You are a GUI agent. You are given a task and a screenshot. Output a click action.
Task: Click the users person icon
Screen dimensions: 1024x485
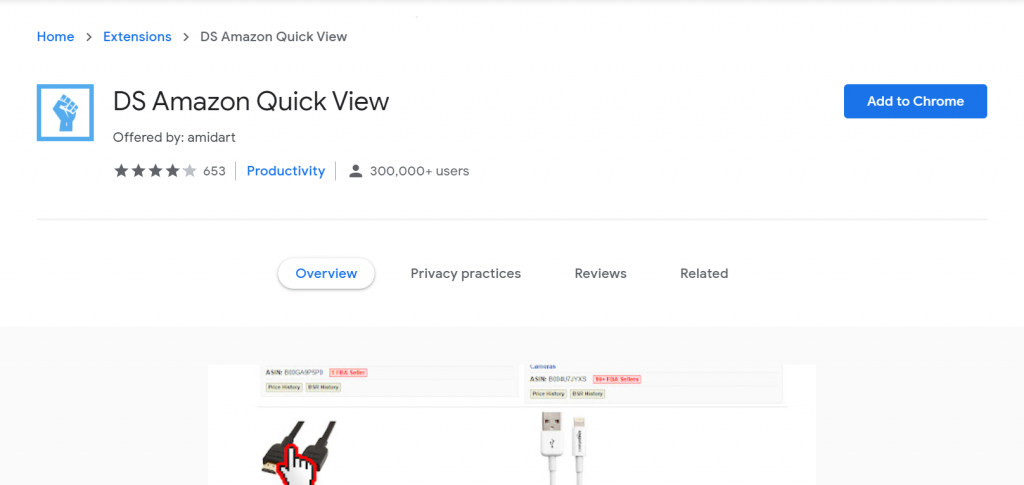355,171
